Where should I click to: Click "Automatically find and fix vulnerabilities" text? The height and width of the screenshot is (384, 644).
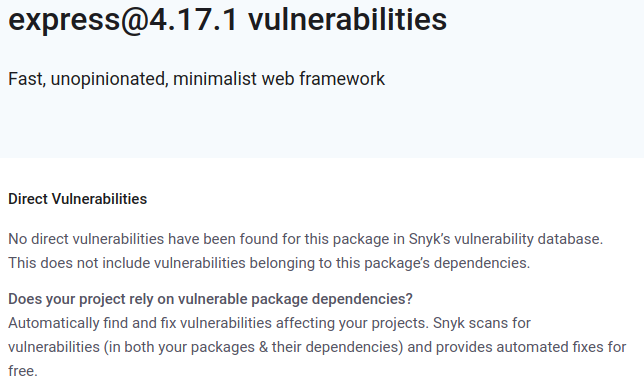(140, 323)
